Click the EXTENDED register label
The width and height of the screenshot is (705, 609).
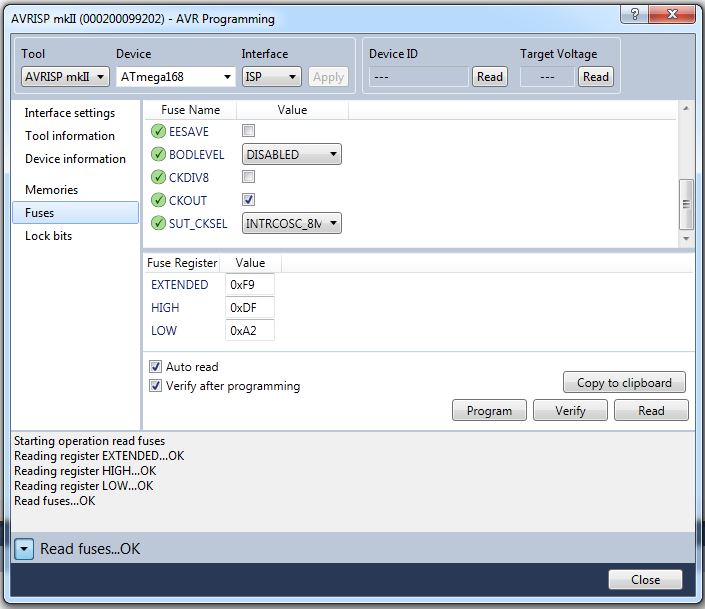(x=179, y=285)
